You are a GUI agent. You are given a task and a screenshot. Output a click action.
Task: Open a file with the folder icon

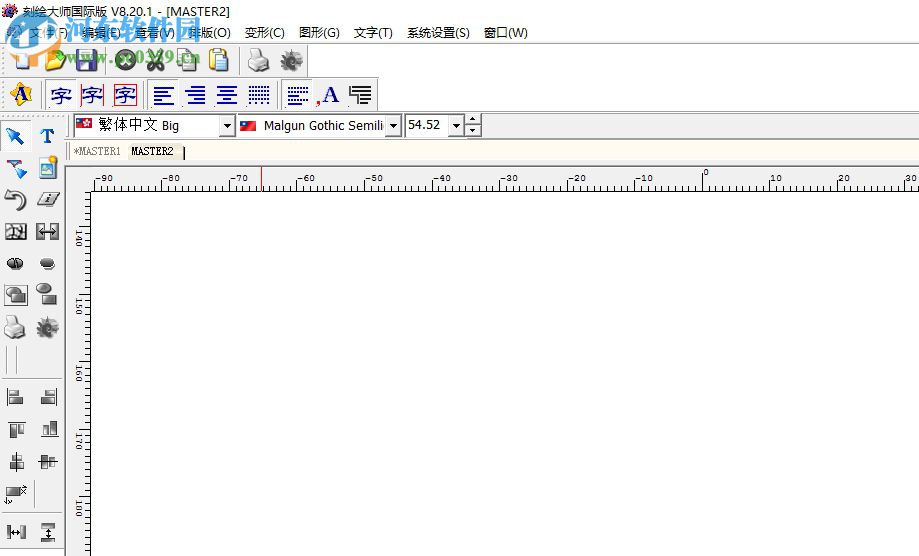tap(55, 60)
